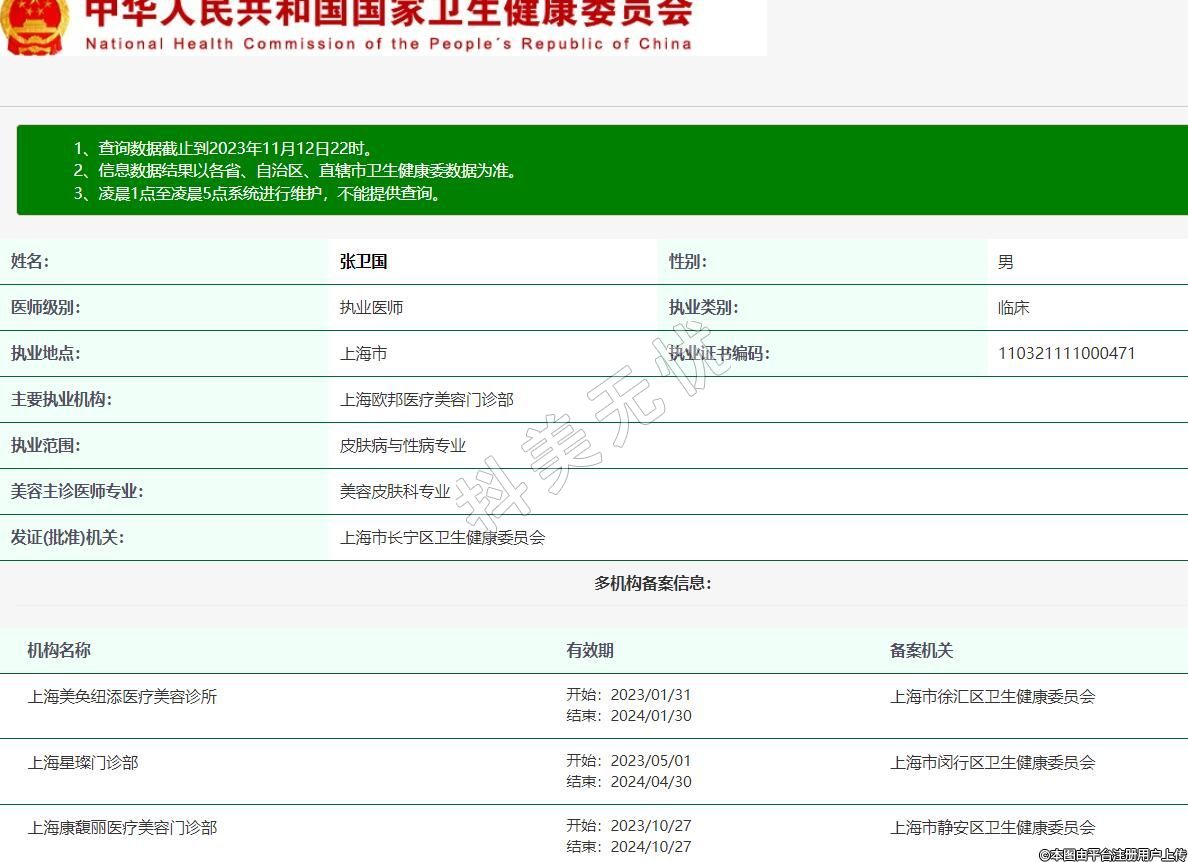Click the Chinese commission header title
The width and height of the screenshot is (1188, 862).
click(388, 12)
